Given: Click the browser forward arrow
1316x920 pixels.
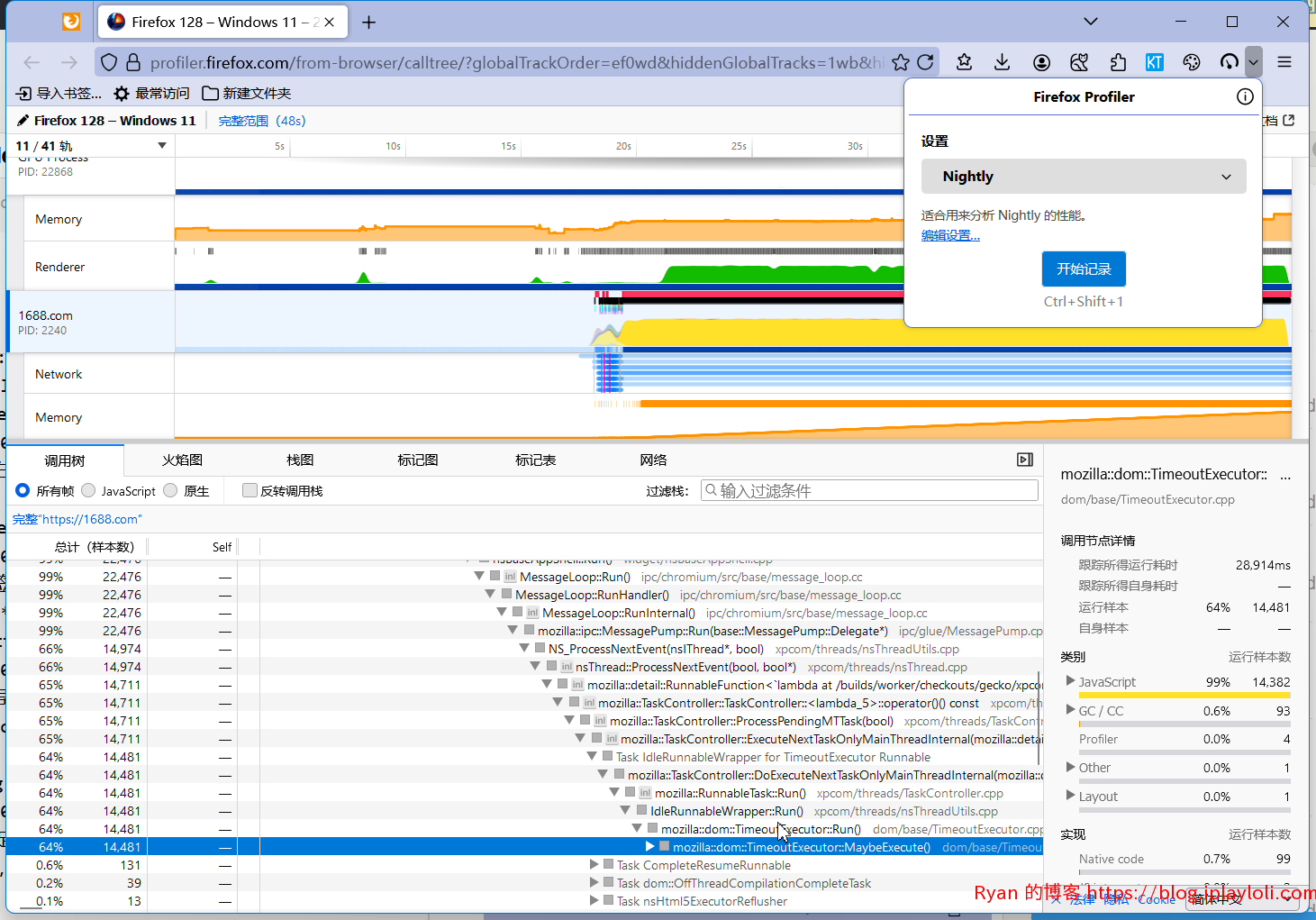Looking at the screenshot, I should [x=69, y=62].
